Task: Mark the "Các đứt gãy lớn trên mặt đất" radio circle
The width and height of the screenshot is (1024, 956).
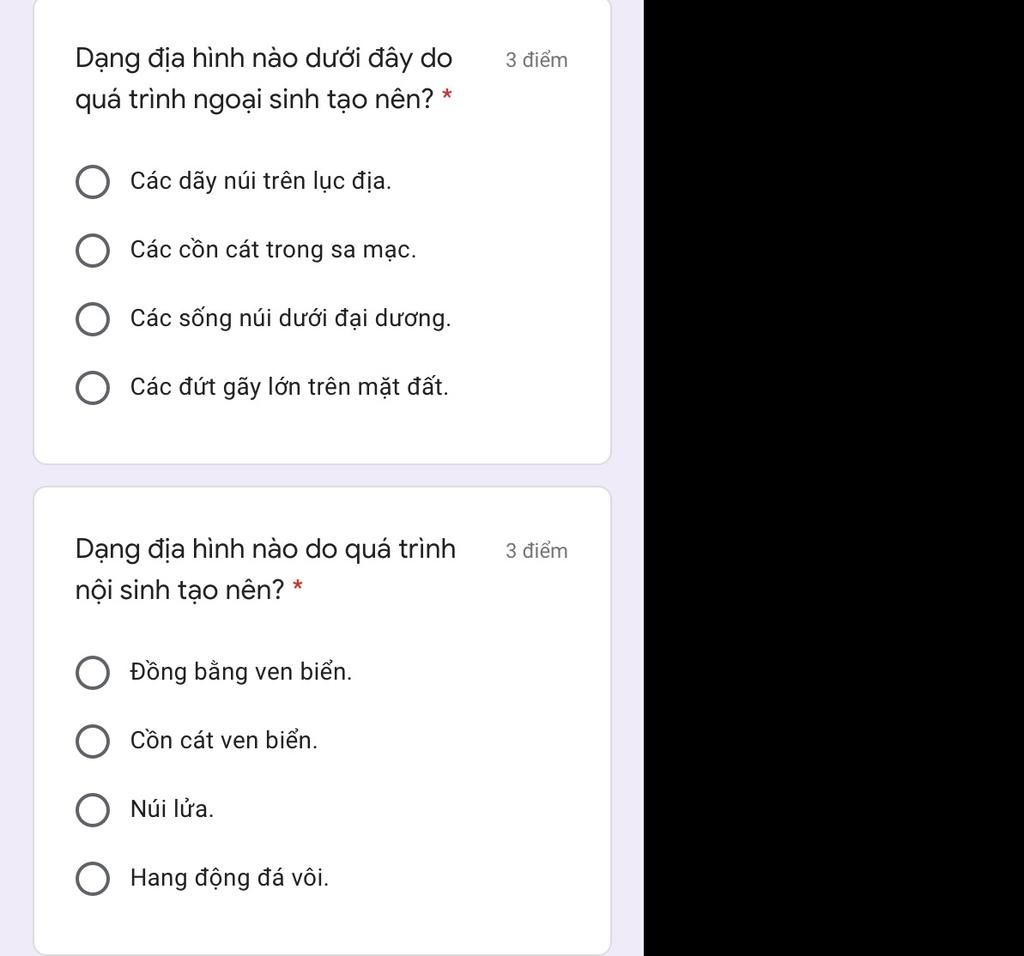Action: [93, 388]
